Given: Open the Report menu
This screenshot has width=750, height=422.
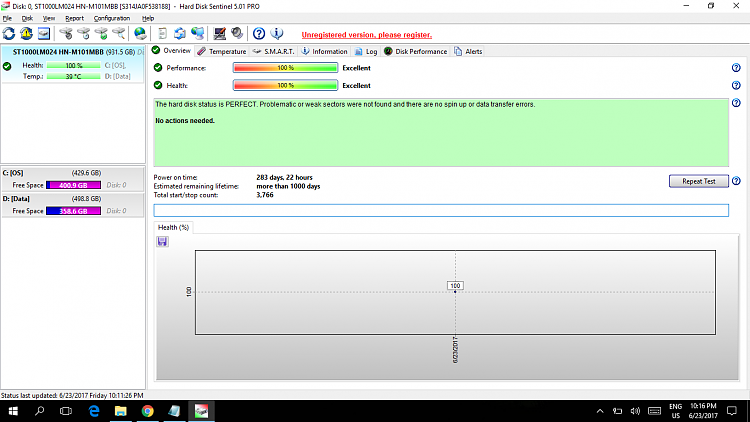Looking at the screenshot, I should click(74, 18).
